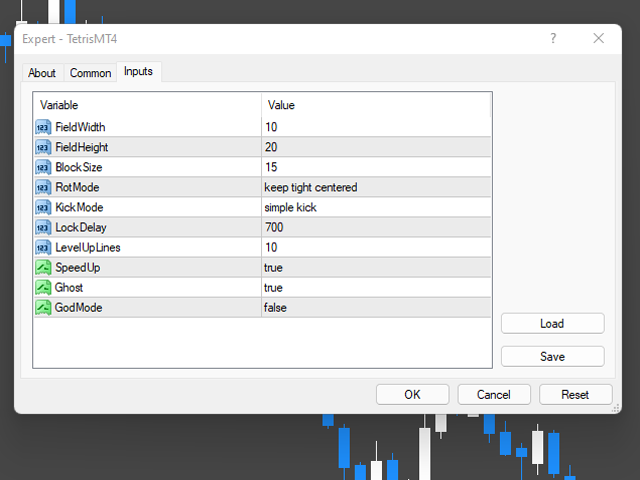Edit the LevelUpLines value 10
This screenshot has width=640, height=480.
(376, 247)
